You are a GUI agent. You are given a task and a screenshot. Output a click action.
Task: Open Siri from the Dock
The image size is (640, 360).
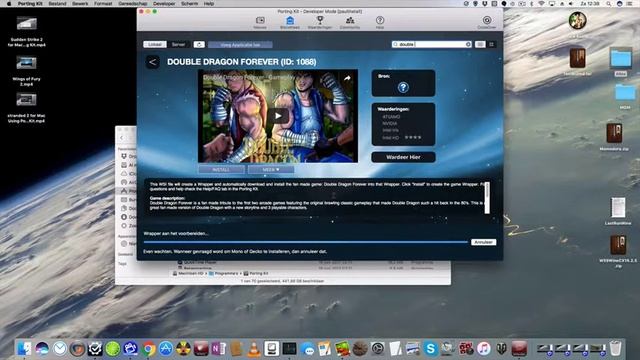coord(42,349)
